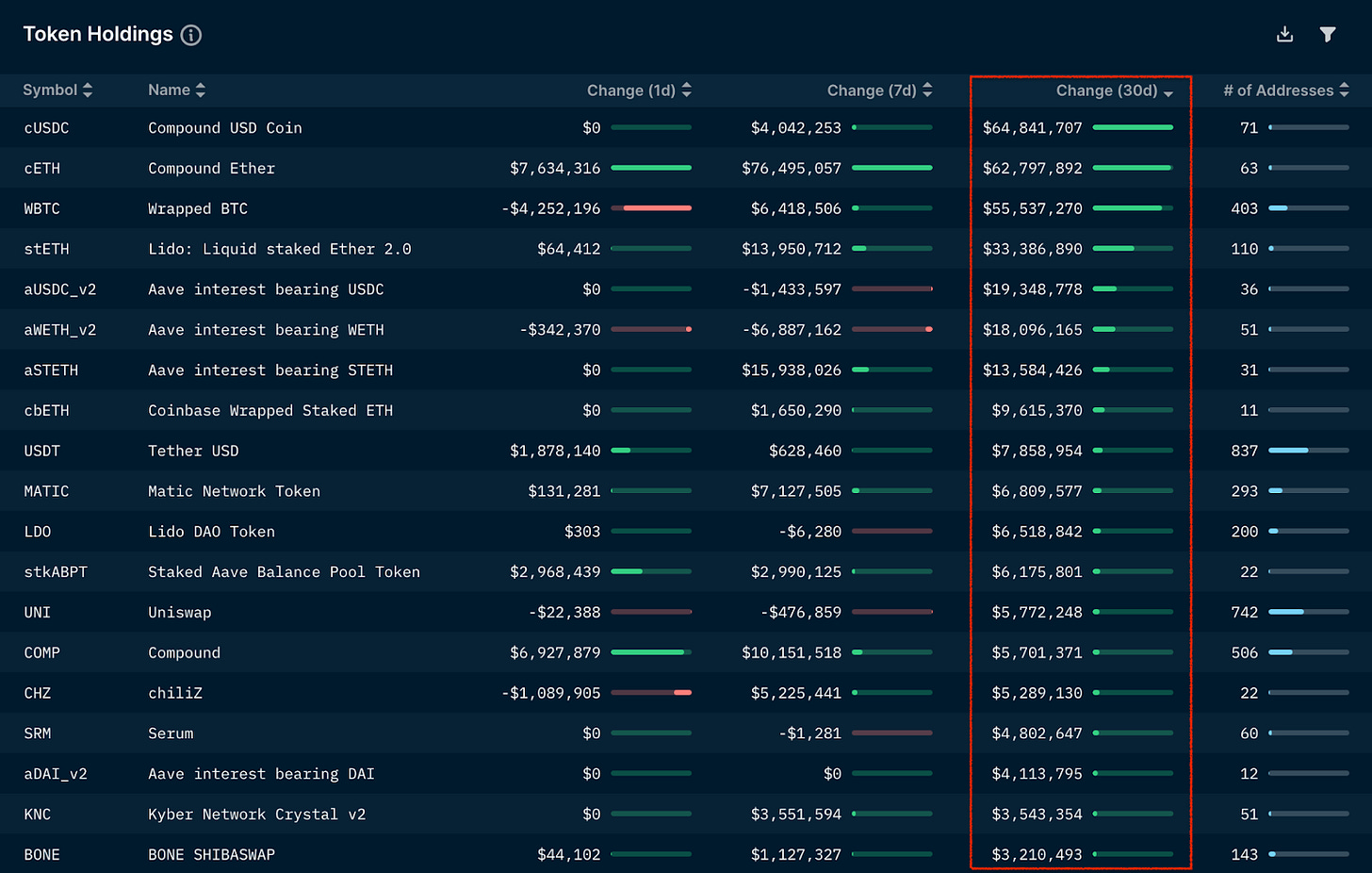Click the 7d change value $15,938,026
This screenshot has width=1372, height=873.
[x=792, y=371]
